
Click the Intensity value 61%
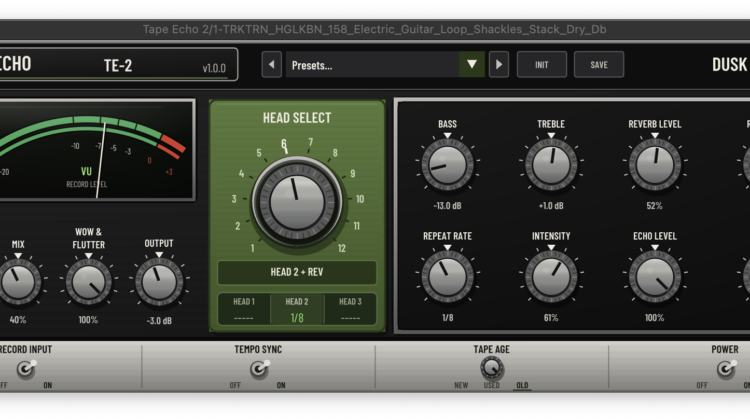[551, 318]
